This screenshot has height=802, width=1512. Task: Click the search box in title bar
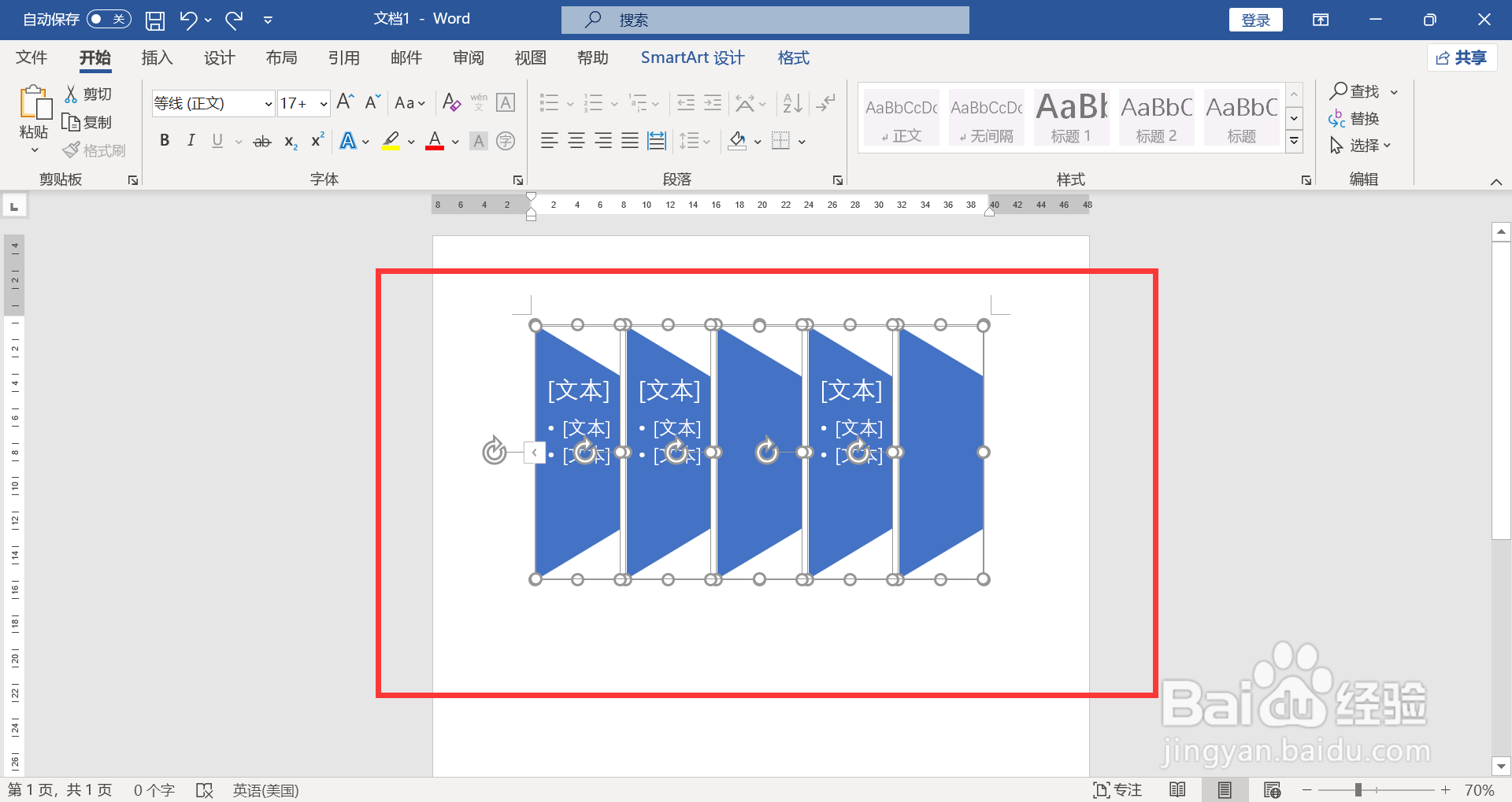pyautogui.click(x=765, y=20)
